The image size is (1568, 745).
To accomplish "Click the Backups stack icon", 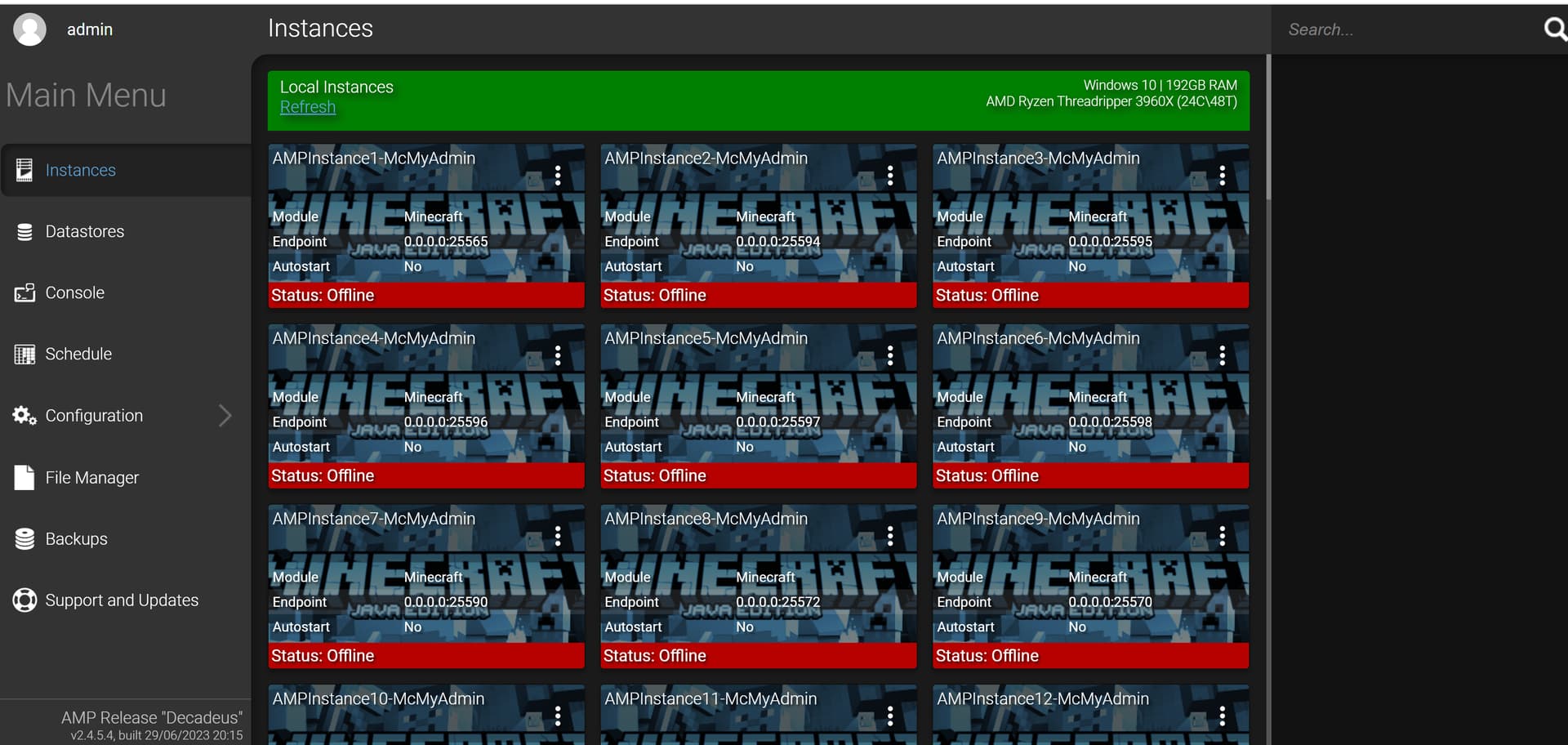I will (24, 539).
